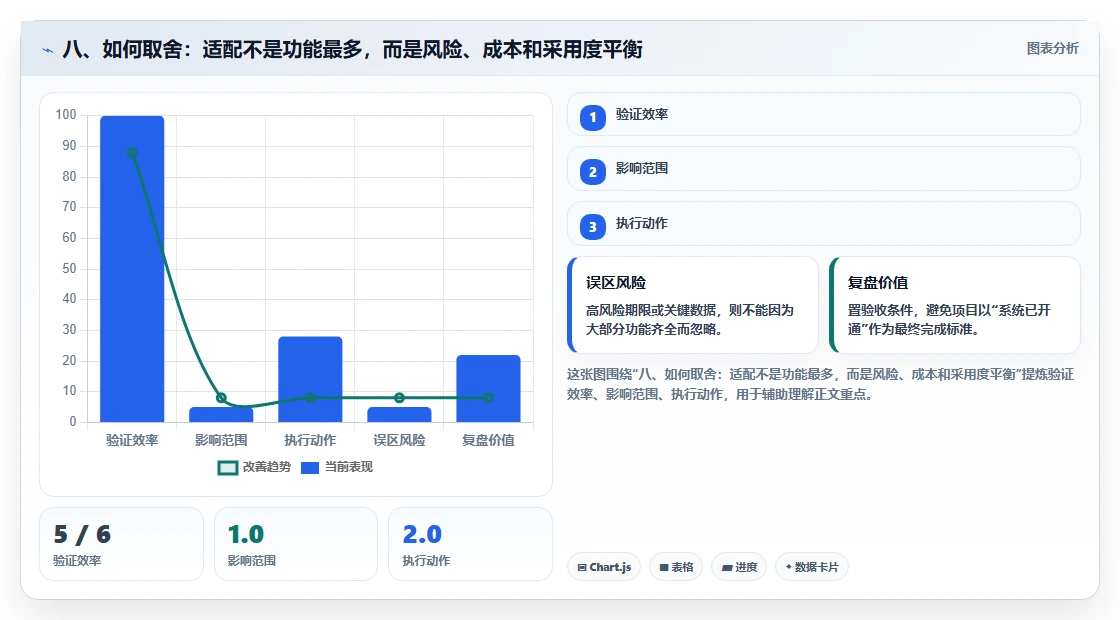Click the 当前表现 legend label
Image resolution: width=1120 pixels, height=620 pixels.
(349, 467)
